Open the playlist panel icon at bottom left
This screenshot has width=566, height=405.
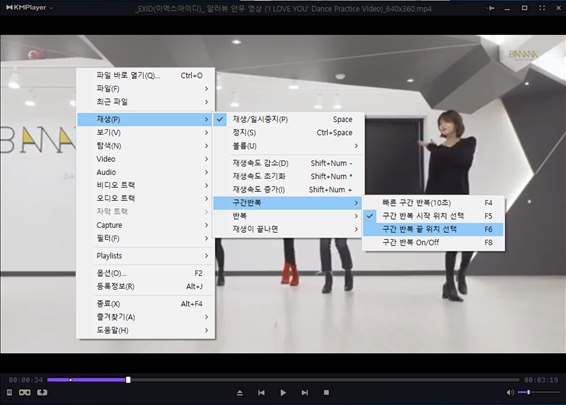pyautogui.click(x=9, y=392)
